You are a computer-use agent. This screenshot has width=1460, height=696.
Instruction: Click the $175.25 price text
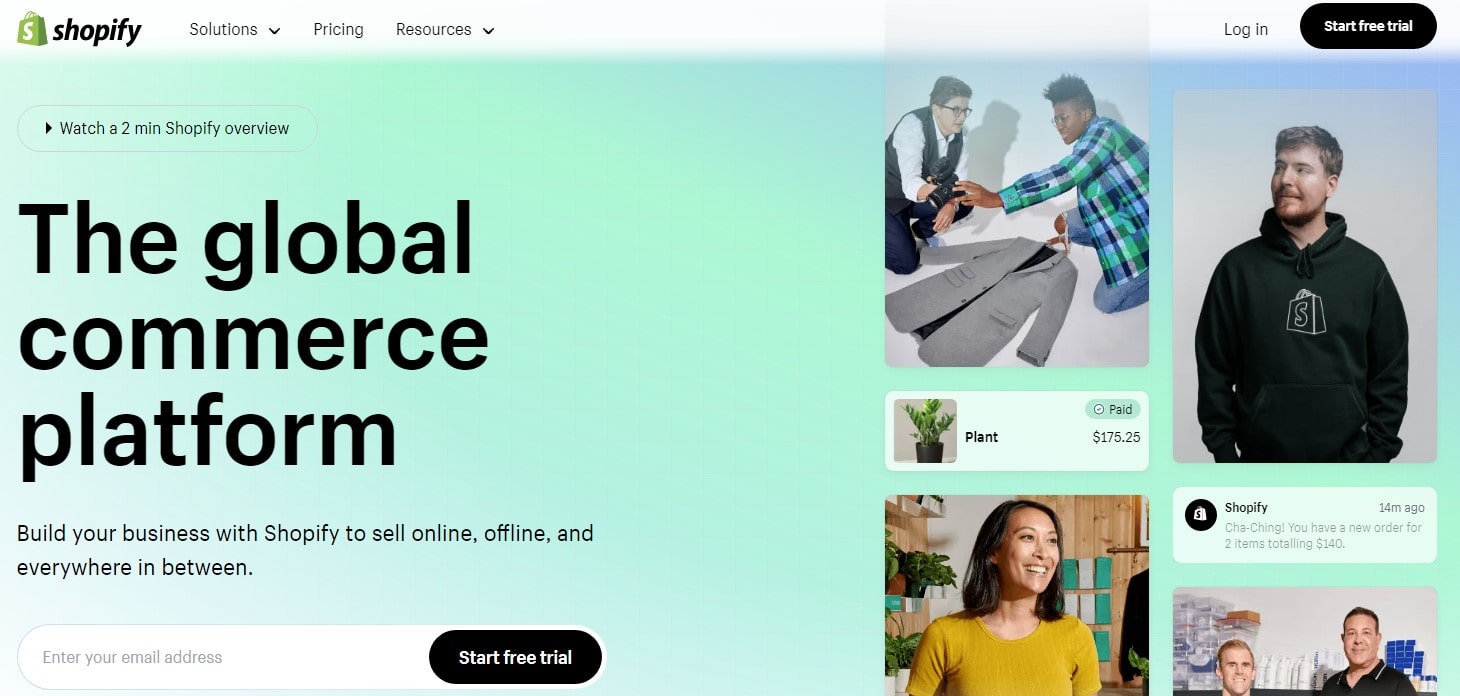(1116, 437)
